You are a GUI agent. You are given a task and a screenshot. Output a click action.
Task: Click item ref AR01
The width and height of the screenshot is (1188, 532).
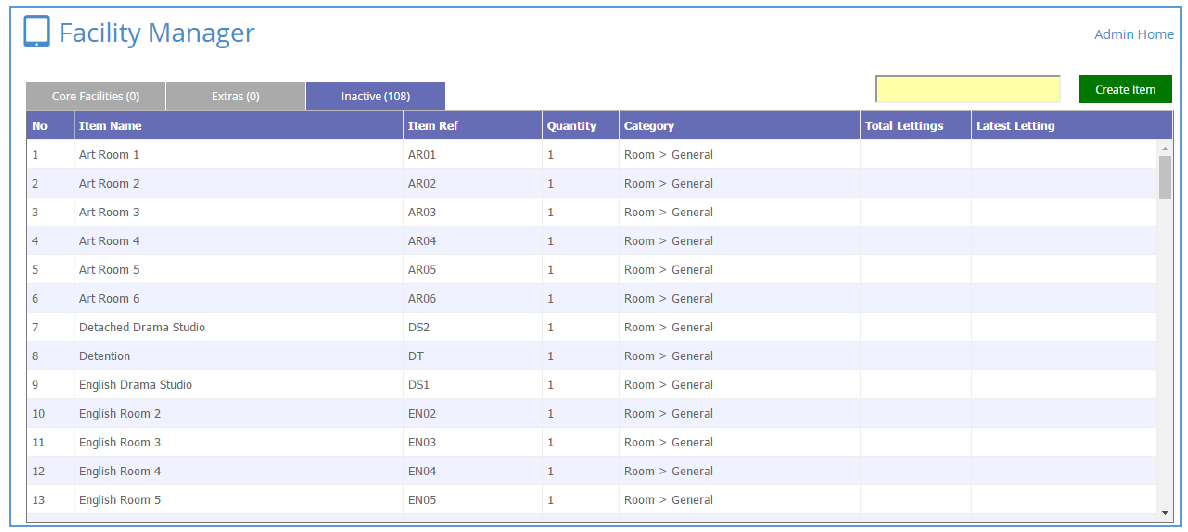(x=422, y=155)
